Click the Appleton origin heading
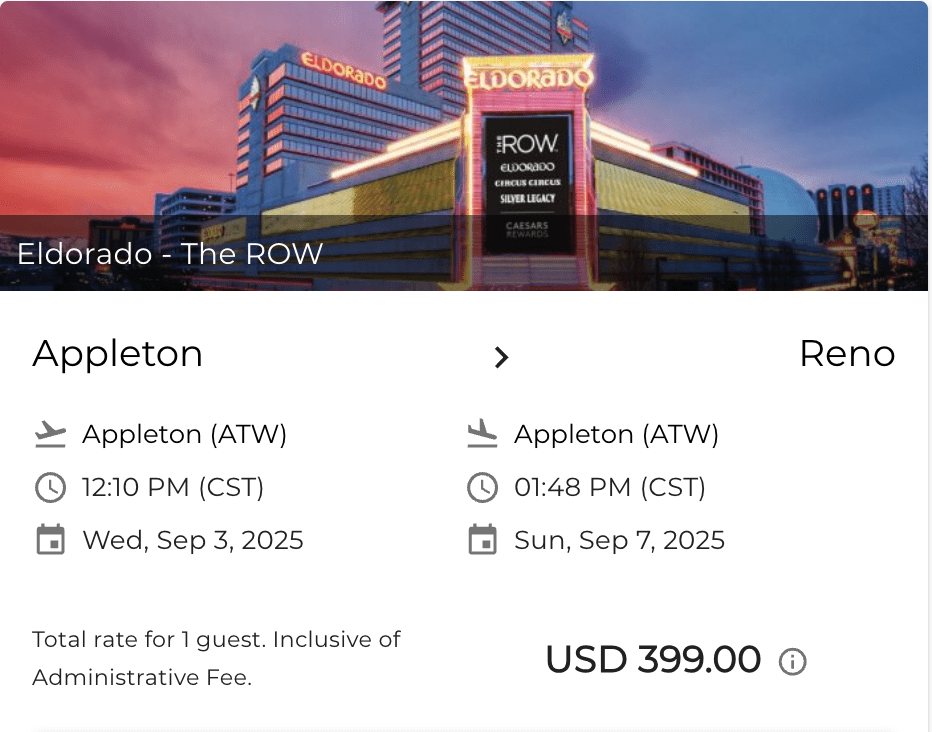 [x=118, y=354]
